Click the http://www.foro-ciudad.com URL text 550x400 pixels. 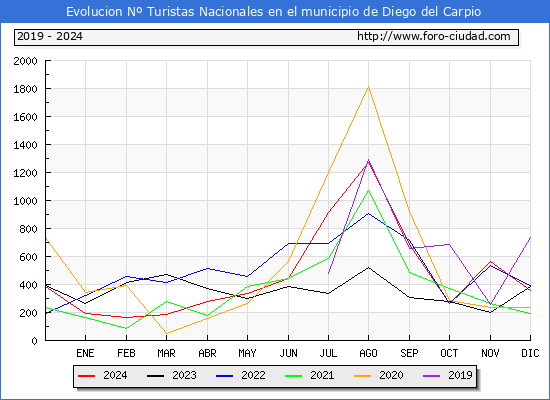[x=434, y=36]
